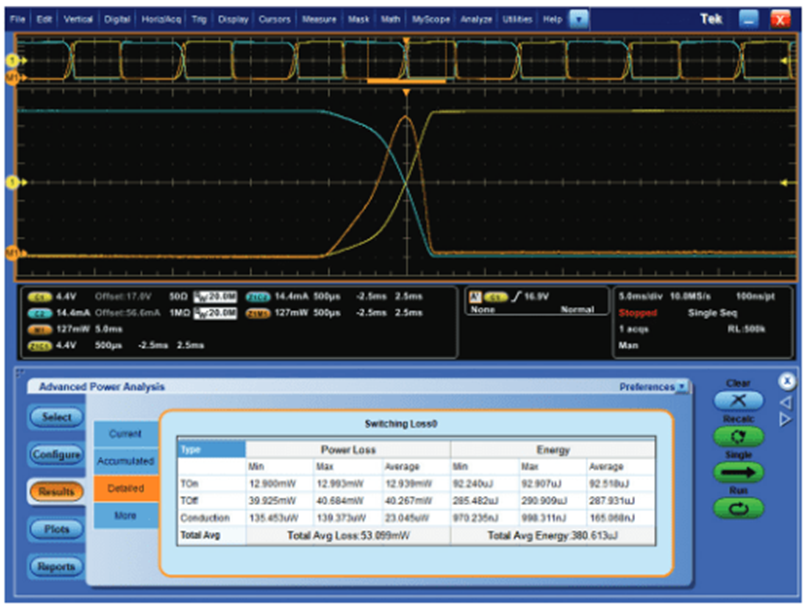Open the Analyze menu

click(476, 19)
